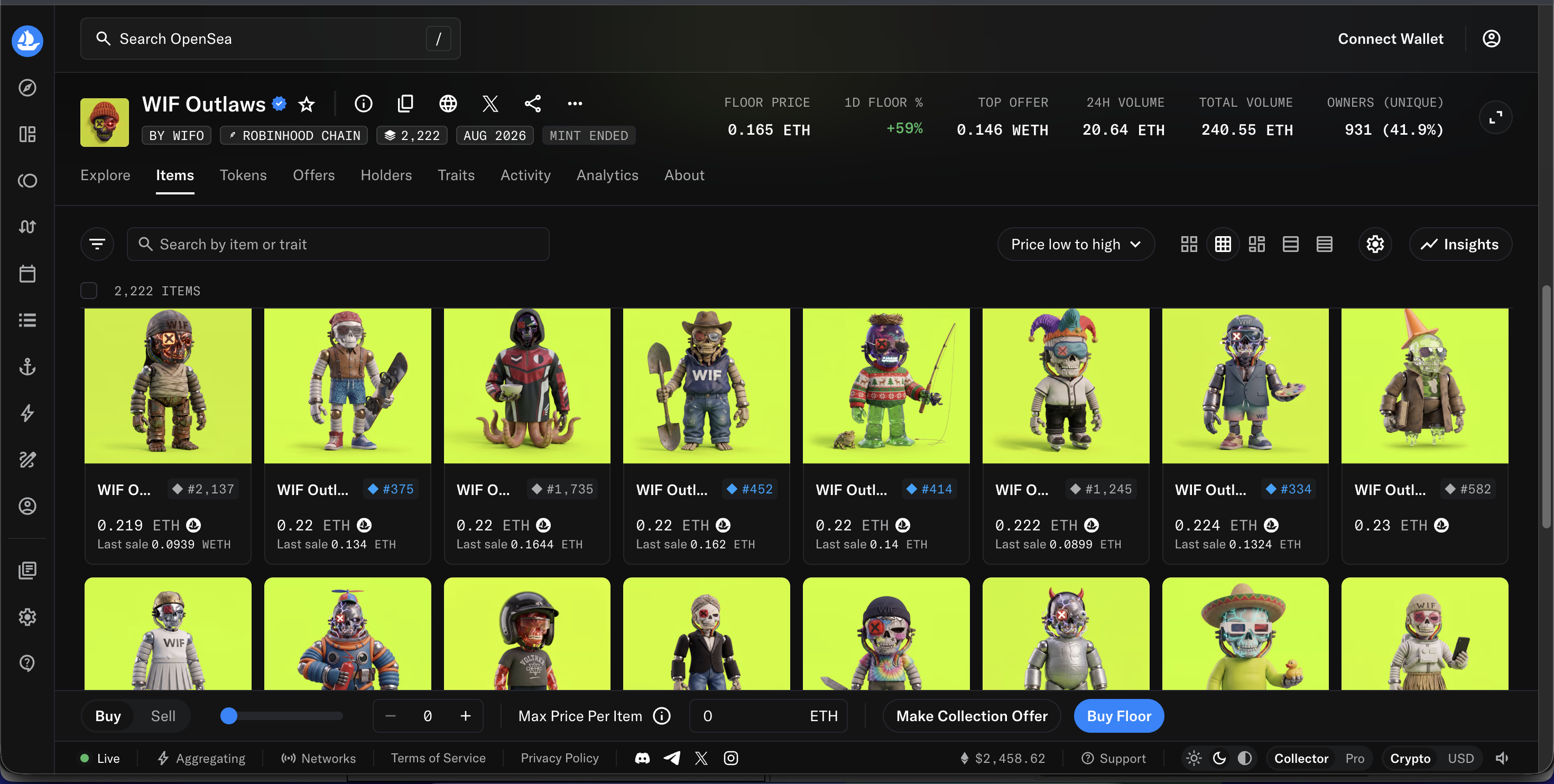Open the Support link in footer
This screenshot has width=1554, height=784.
click(1114, 758)
